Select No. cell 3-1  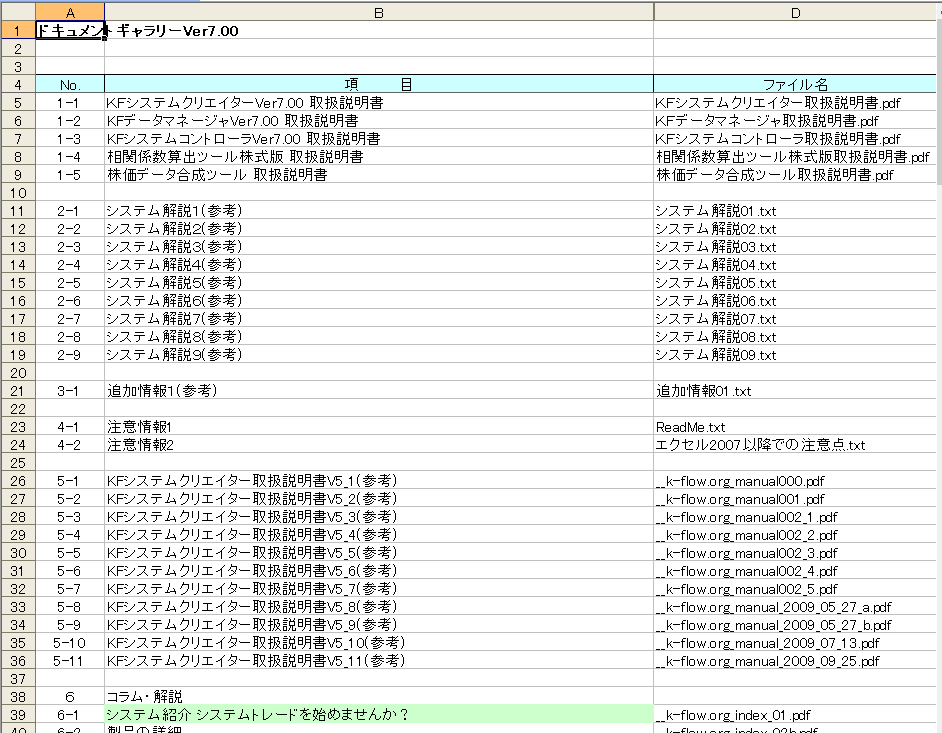[70, 391]
